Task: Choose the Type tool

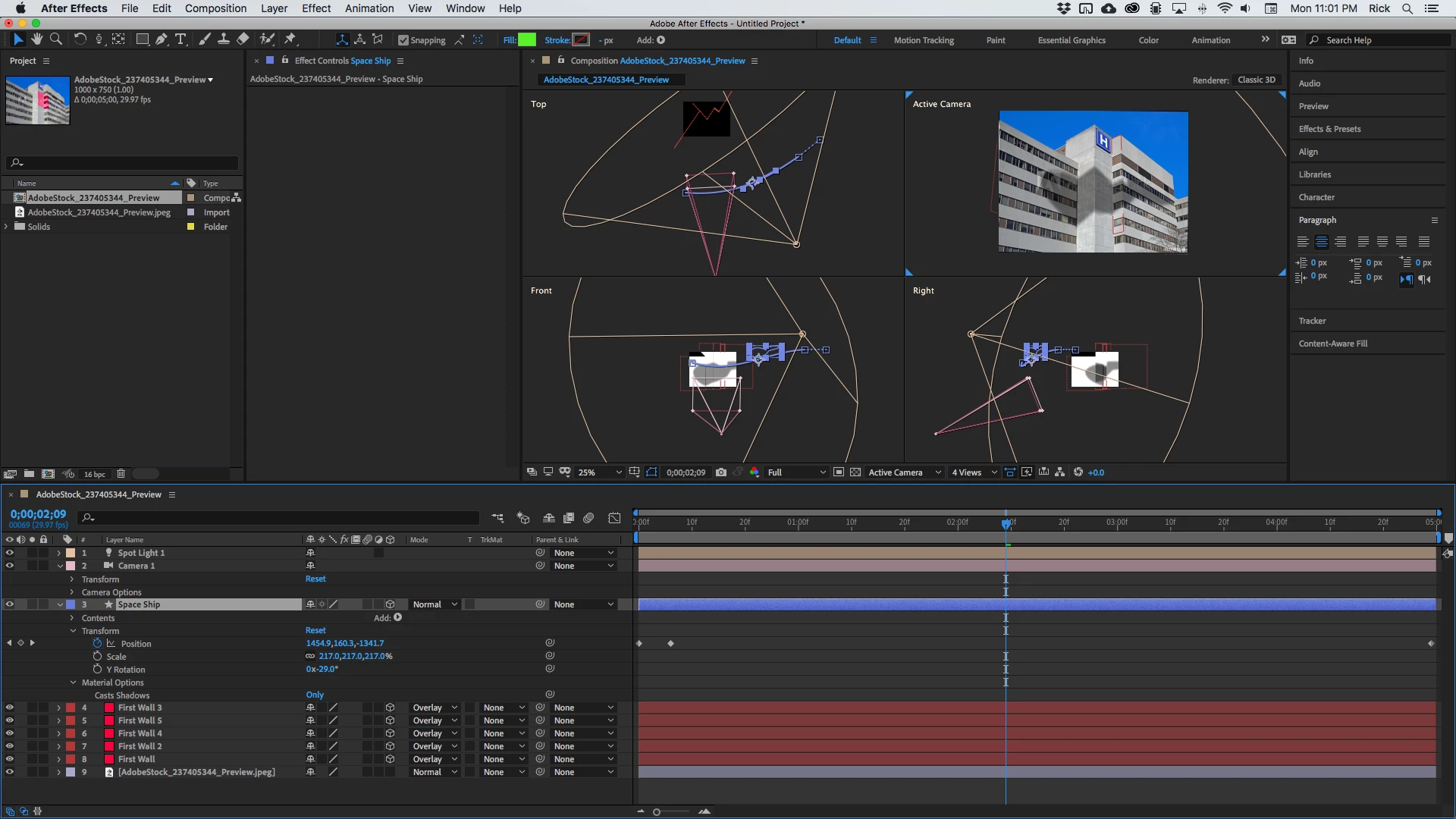Action: click(x=180, y=39)
